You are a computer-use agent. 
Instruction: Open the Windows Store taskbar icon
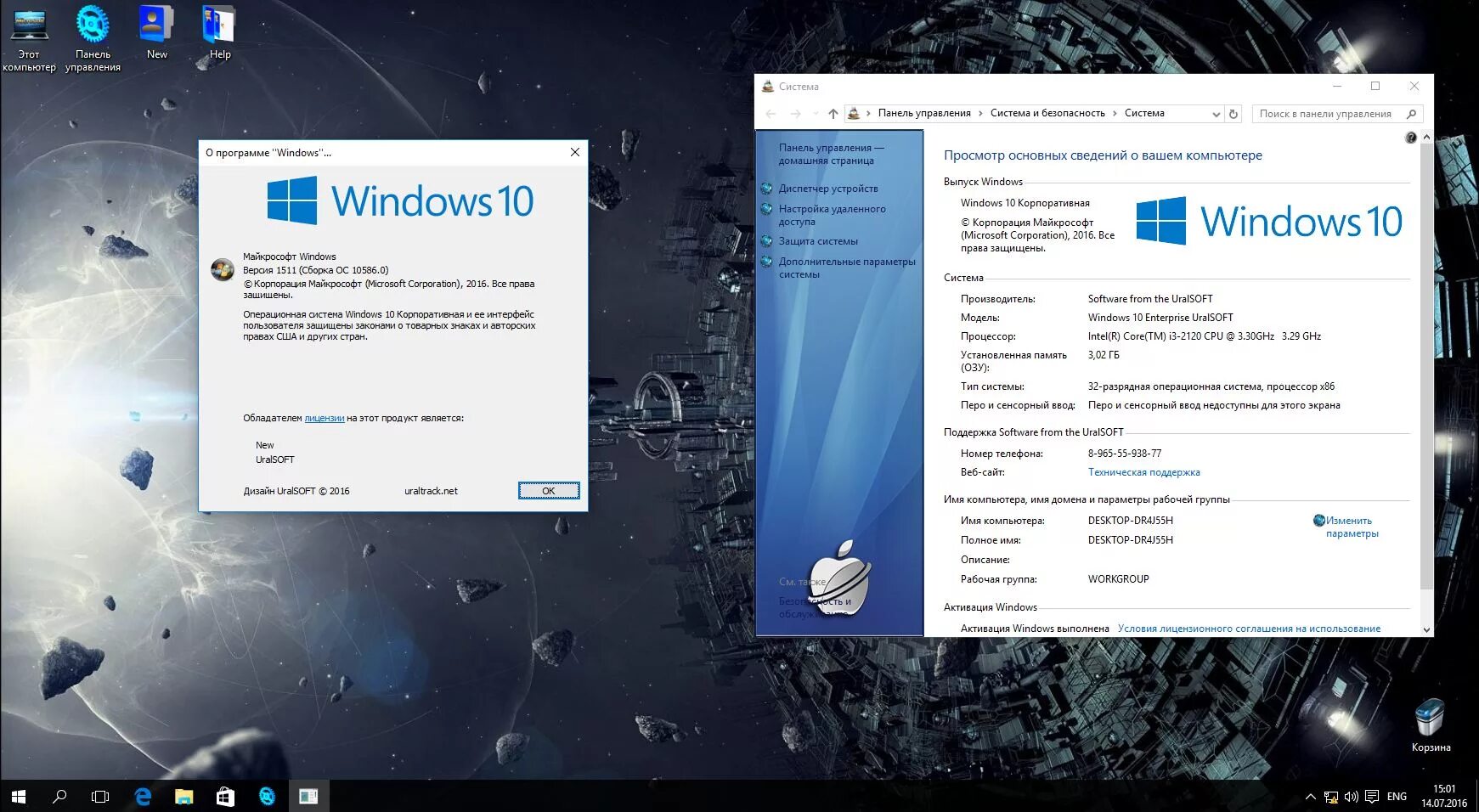(225, 797)
